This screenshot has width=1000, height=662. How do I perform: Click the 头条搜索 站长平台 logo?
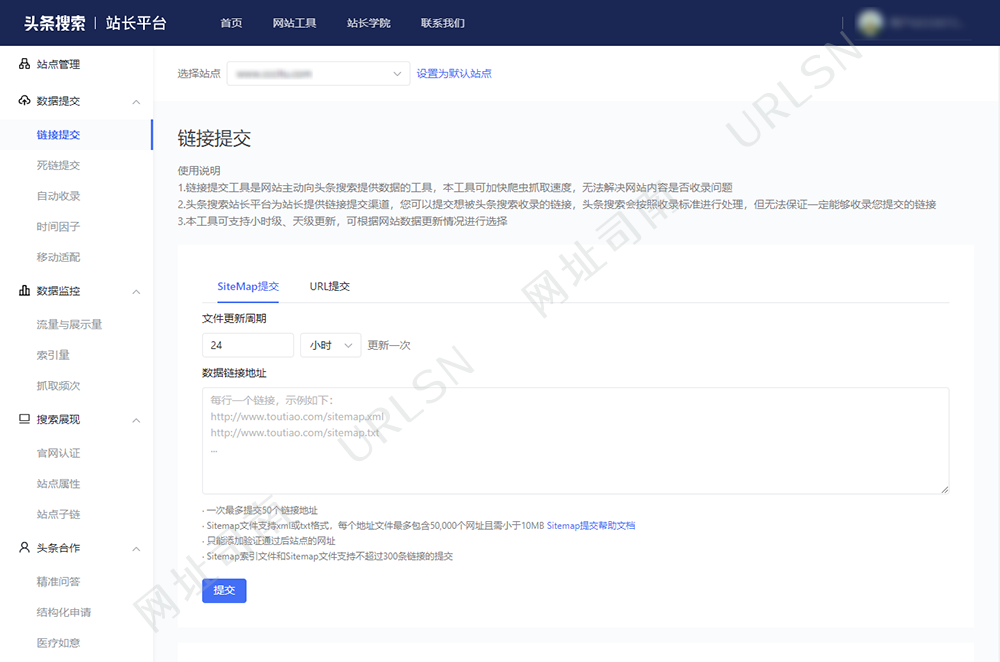pyautogui.click(x=95, y=23)
